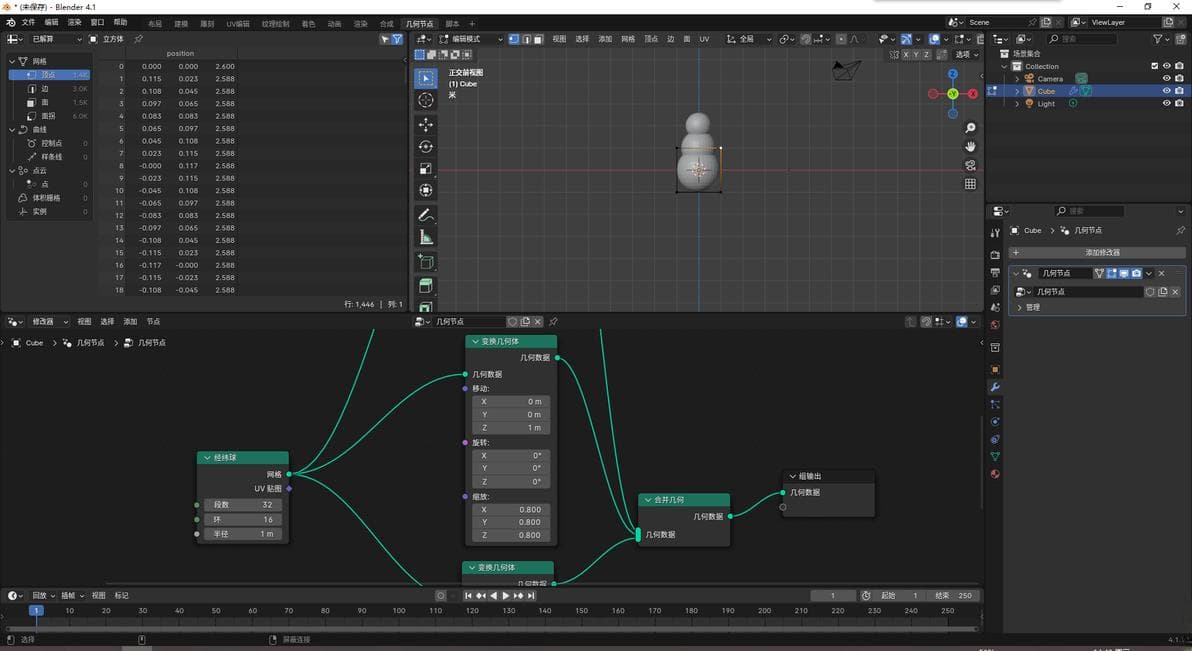Click Transform node Translation Z field

[x=511, y=427]
